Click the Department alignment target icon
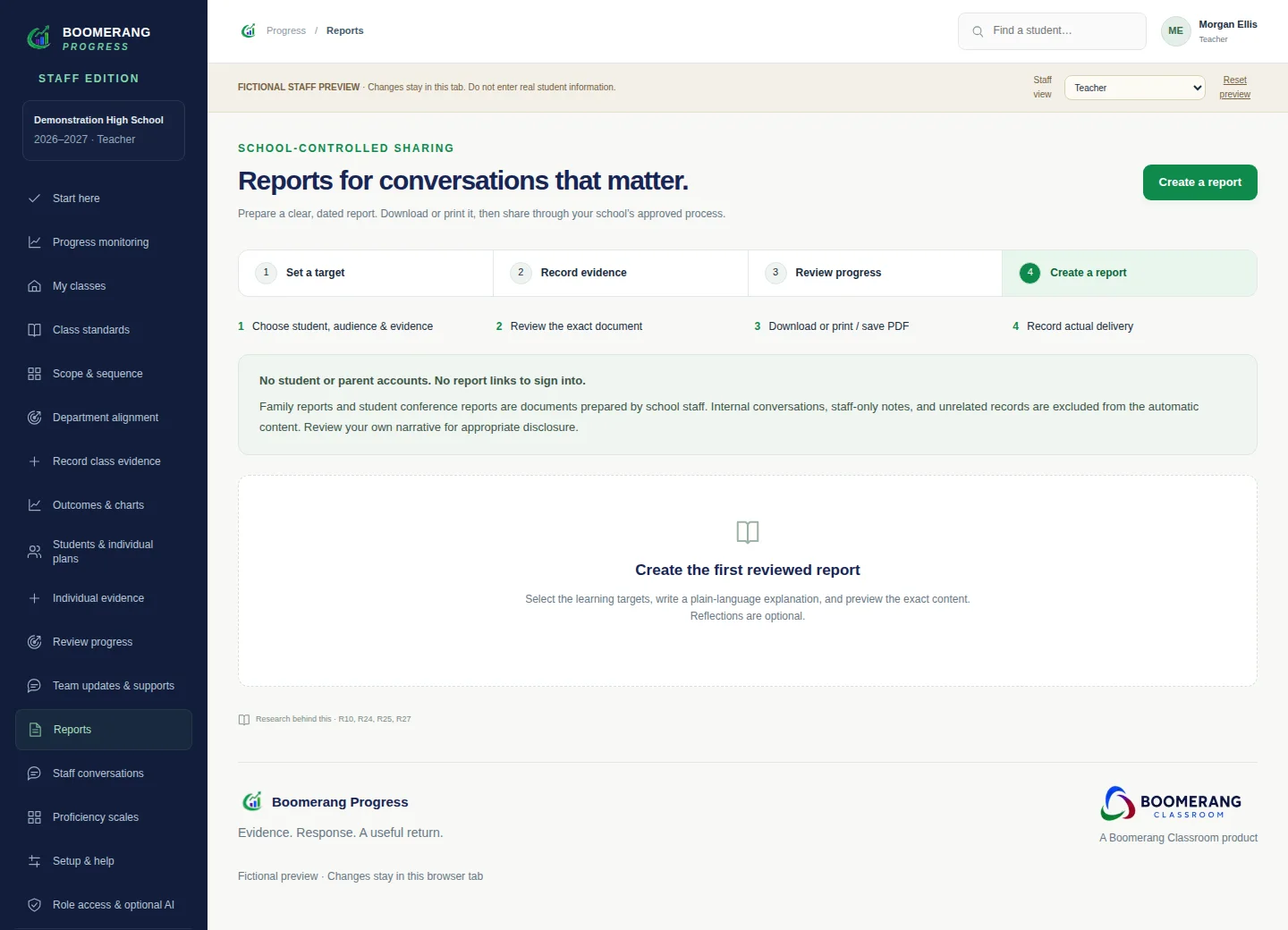 [x=34, y=418]
